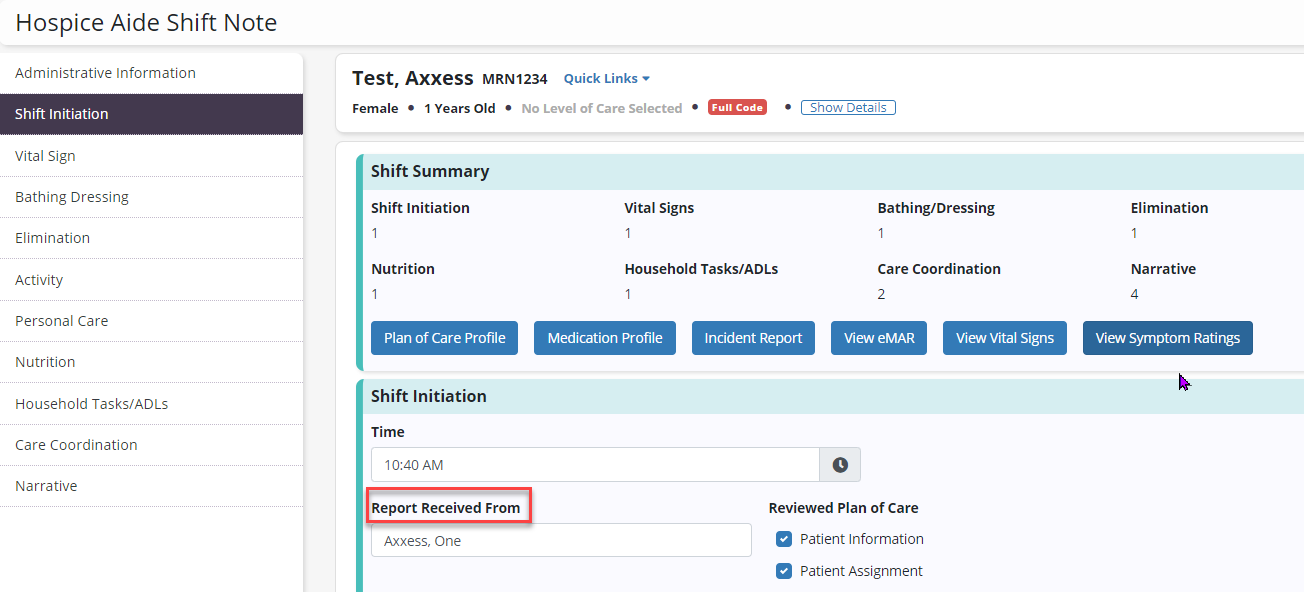The image size is (1304, 592).
Task: Toggle the Patient Information checkbox
Action: click(785, 540)
